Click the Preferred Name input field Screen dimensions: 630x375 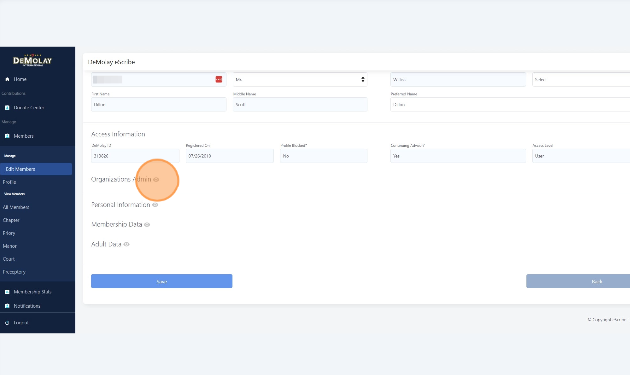(510, 105)
